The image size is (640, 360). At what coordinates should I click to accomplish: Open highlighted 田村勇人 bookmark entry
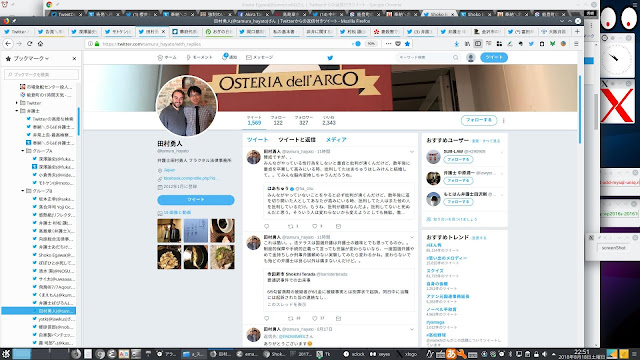(39, 311)
